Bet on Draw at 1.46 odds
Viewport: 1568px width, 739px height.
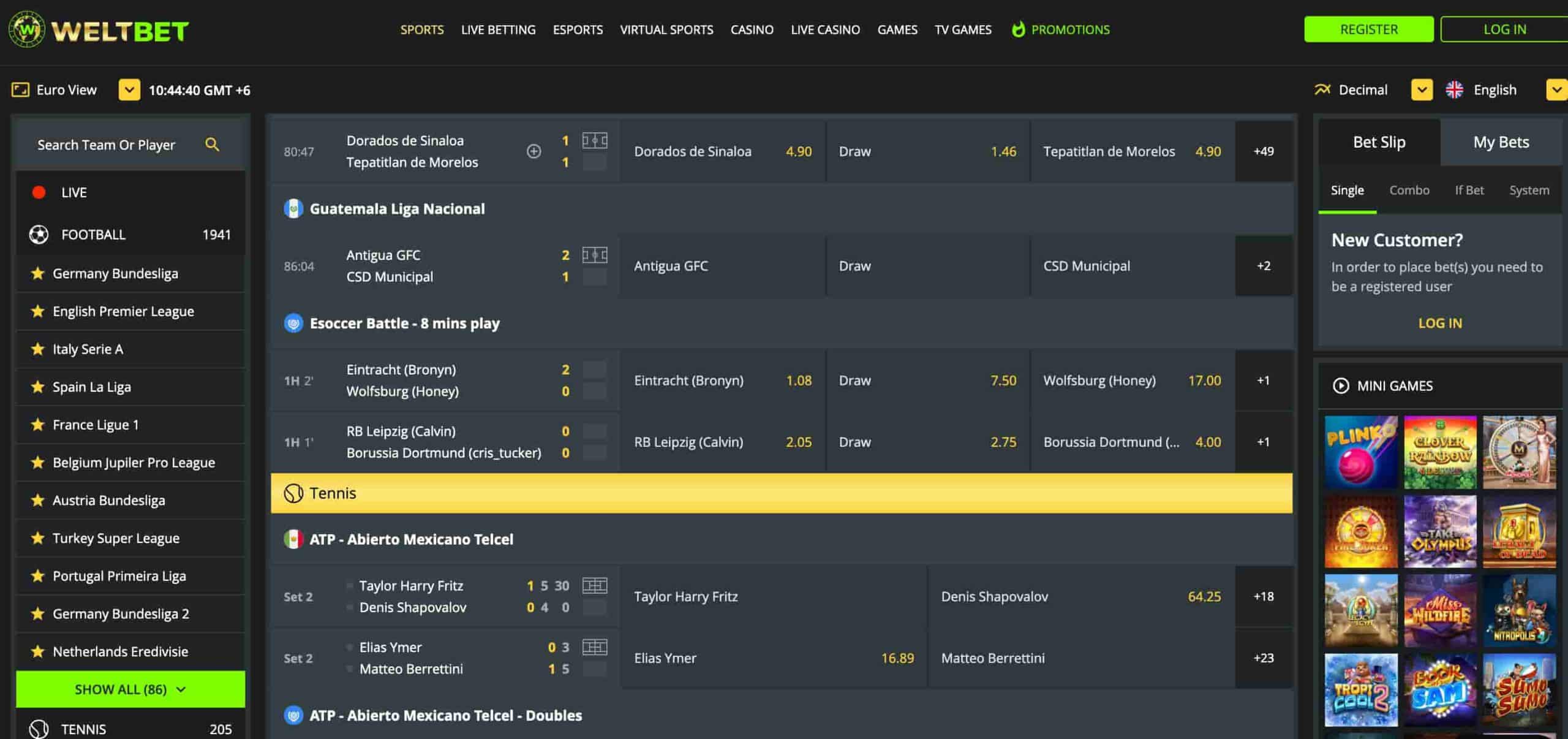coord(928,151)
